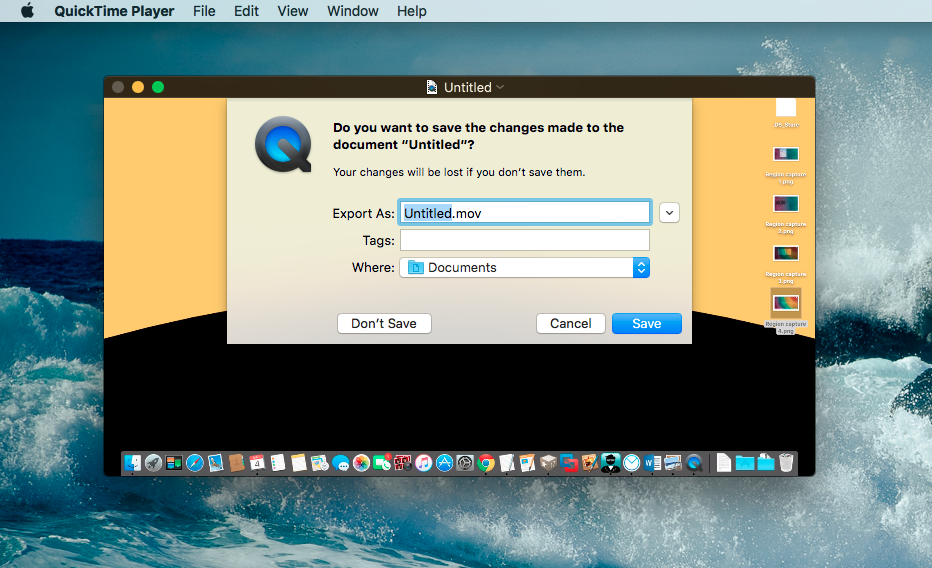Open the Where Documents location popup
The width and height of the screenshot is (932, 568).
click(525, 267)
